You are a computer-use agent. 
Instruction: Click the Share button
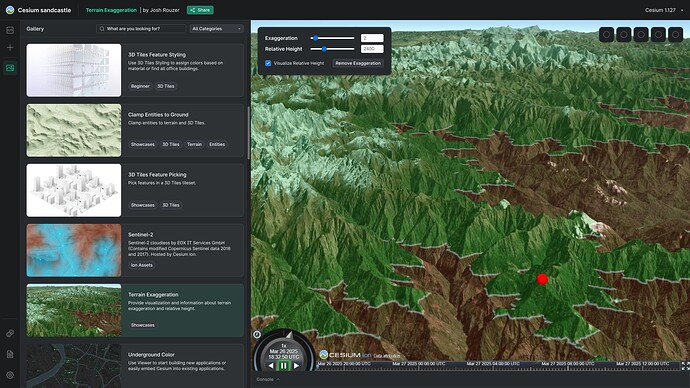[x=200, y=10]
